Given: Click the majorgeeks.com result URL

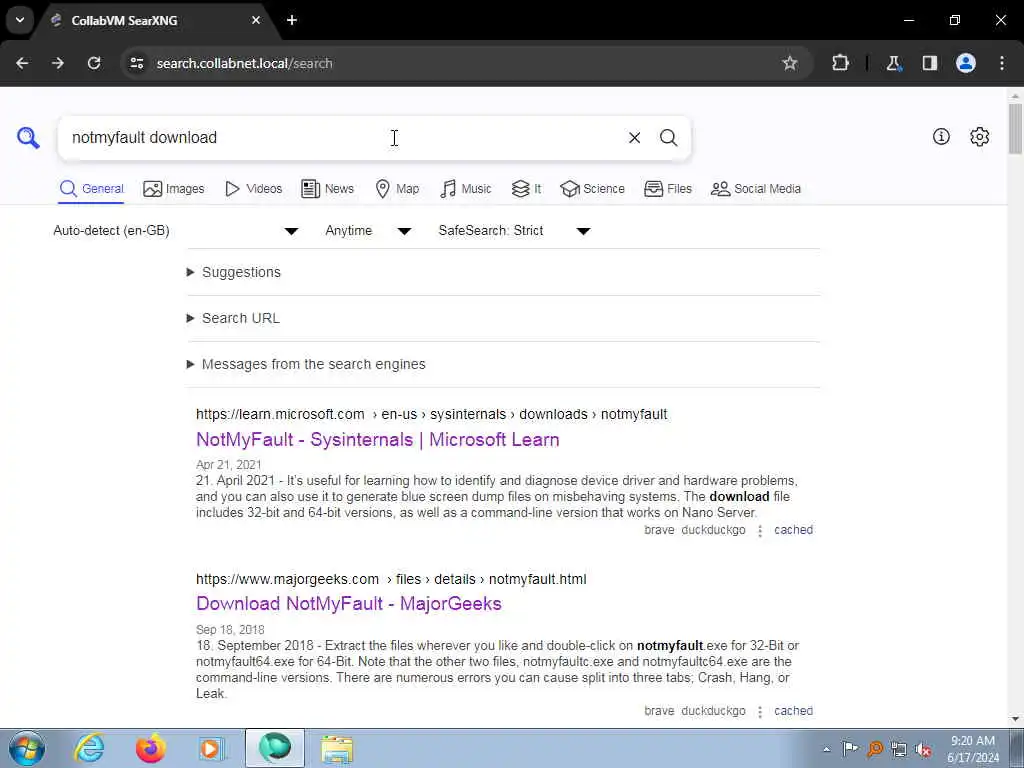Looking at the screenshot, I should (x=391, y=579).
